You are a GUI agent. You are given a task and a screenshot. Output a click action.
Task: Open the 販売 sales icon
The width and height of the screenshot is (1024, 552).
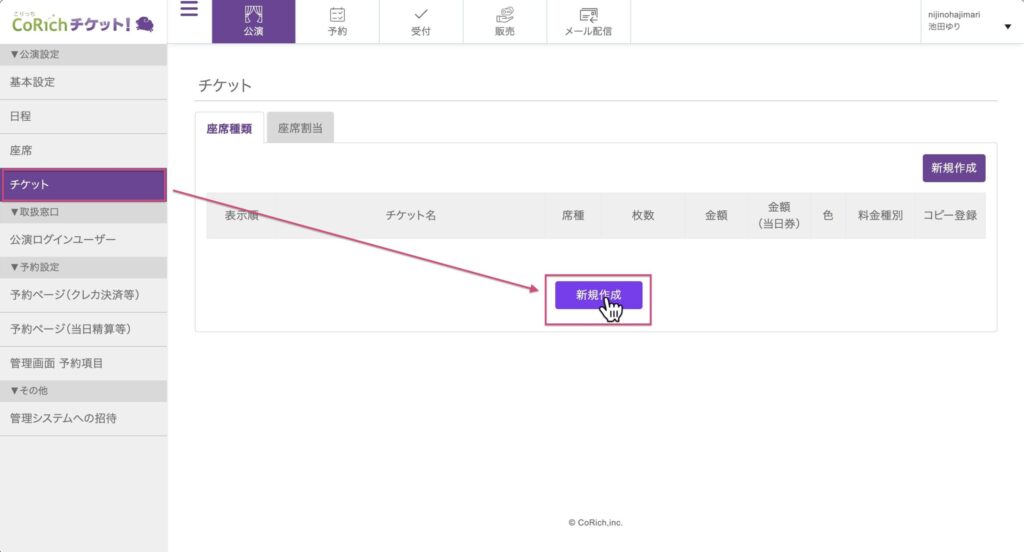(505, 15)
